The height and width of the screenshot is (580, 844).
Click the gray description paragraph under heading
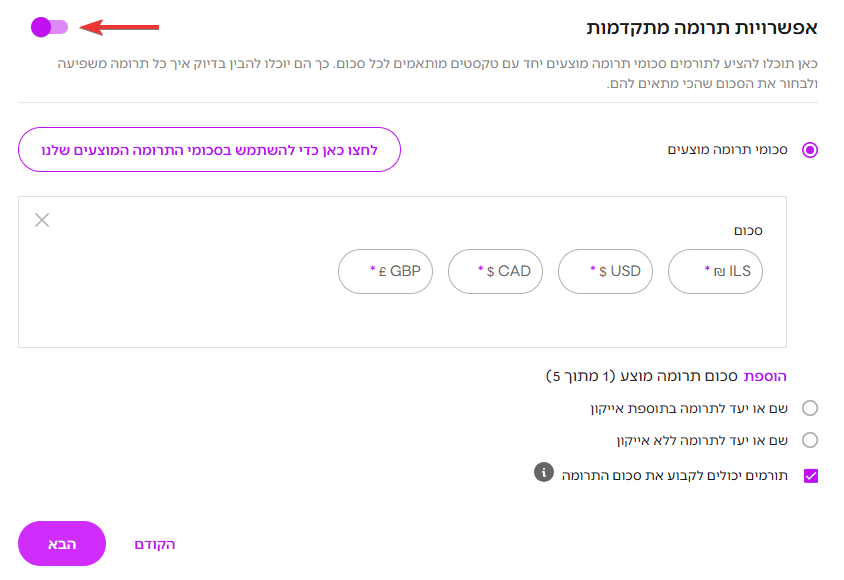coord(438,74)
